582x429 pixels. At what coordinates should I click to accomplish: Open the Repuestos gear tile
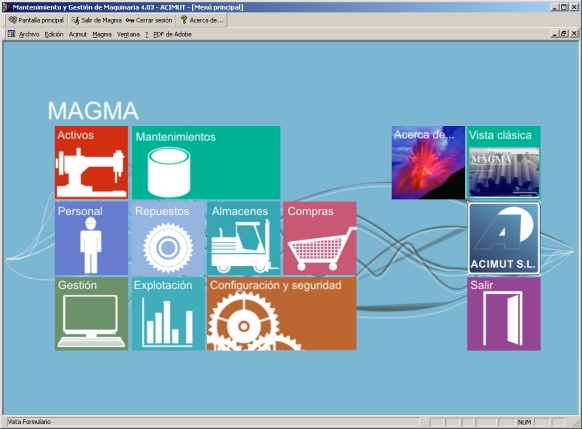(x=168, y=238)
